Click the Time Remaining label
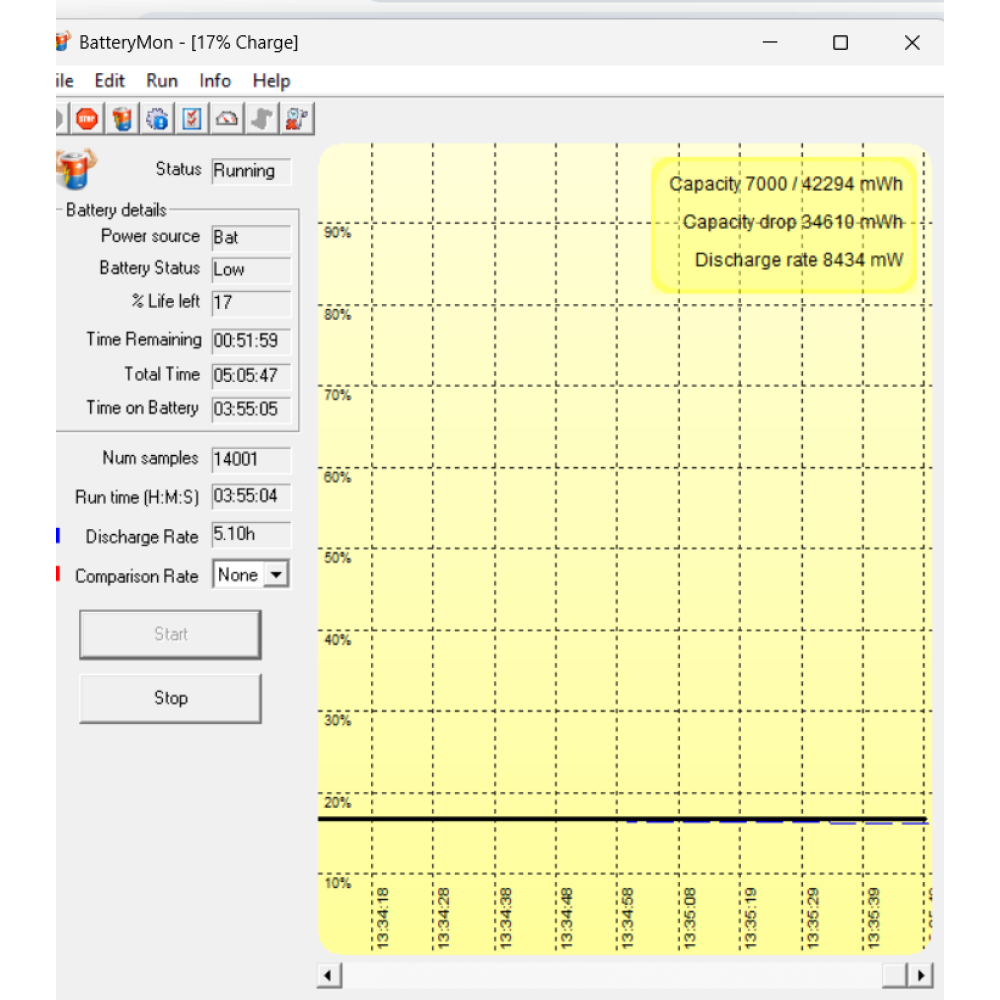The height and width of the screenshot is (1000, 1000). 144,339
